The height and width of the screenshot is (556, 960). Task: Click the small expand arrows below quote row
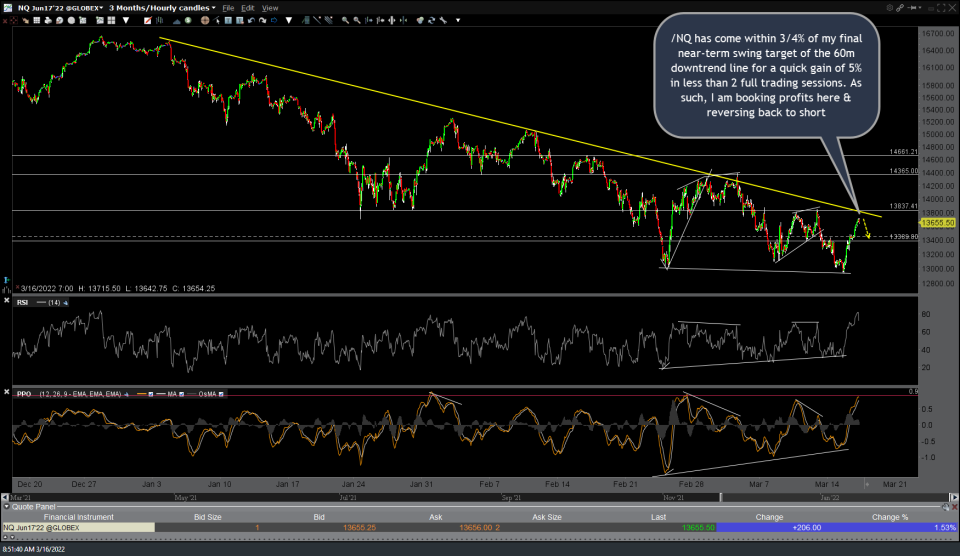pos(8,537)
